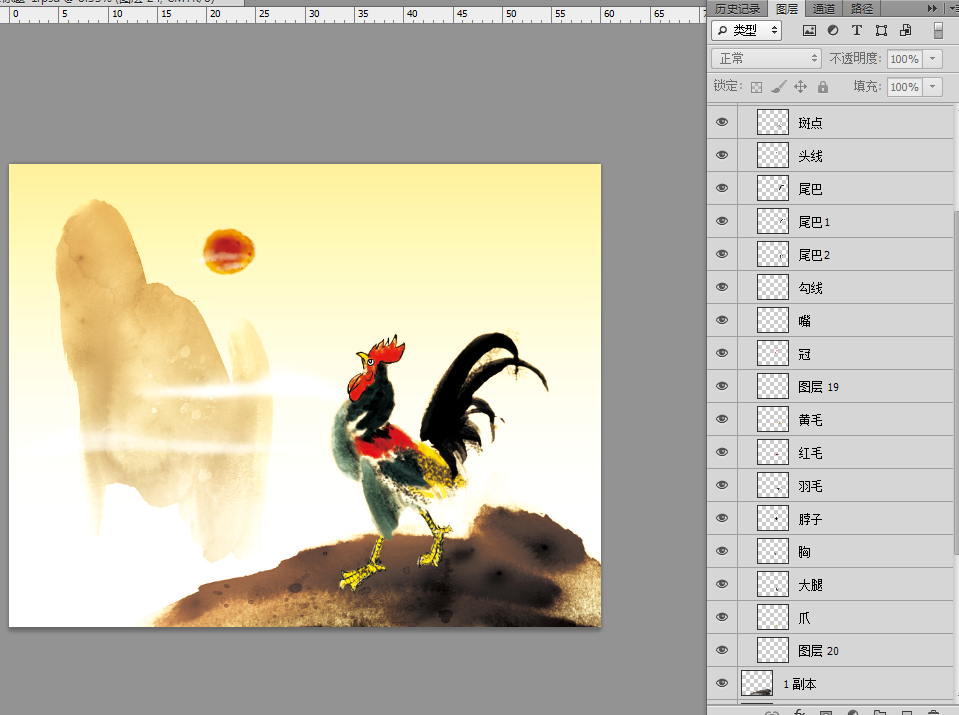Toggle visibility of 图层 20 layer
The image size is (959, 715).
[x=722, y=651]
